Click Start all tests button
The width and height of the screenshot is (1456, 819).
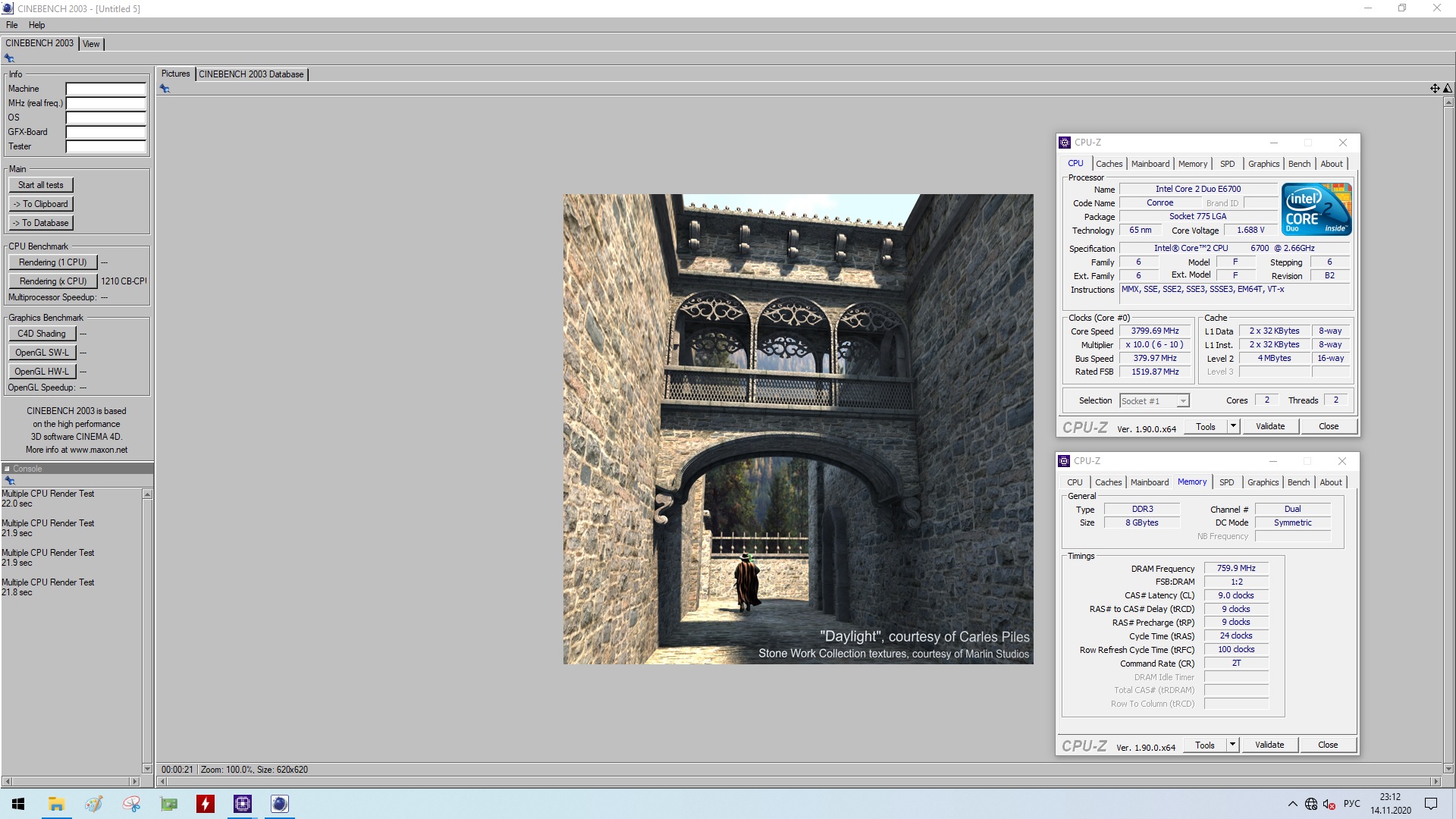pyautogui.click(x=41, y=185)
